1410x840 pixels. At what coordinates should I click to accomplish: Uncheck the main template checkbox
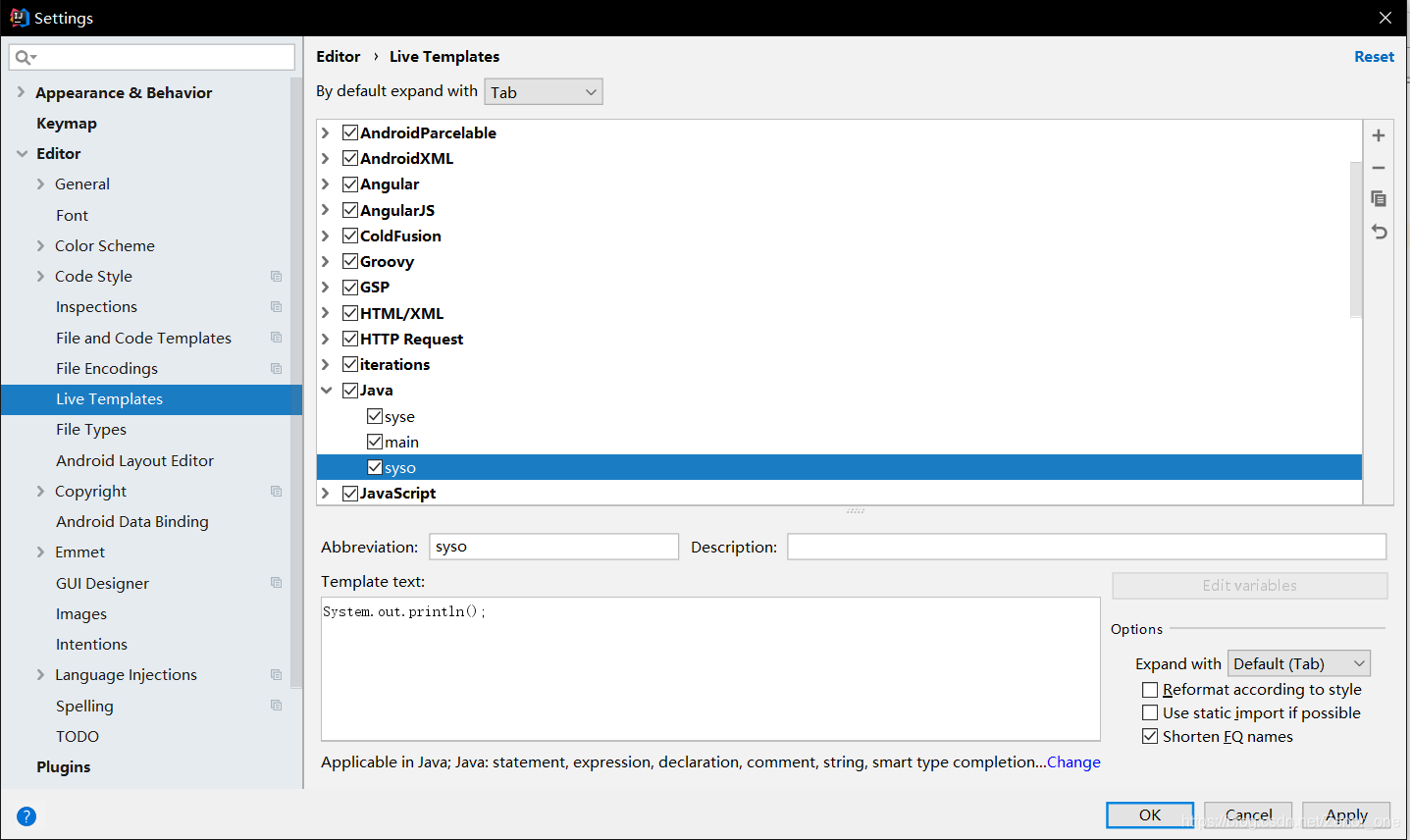pos(375,442)
